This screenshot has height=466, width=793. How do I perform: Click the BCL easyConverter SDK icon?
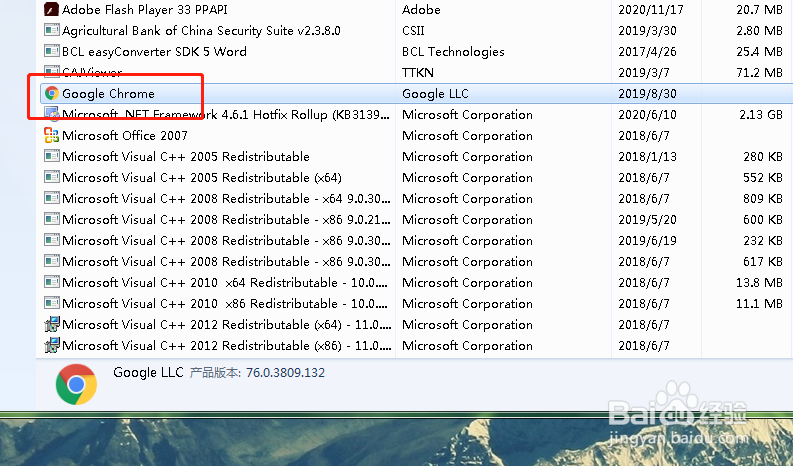[52, 51]
